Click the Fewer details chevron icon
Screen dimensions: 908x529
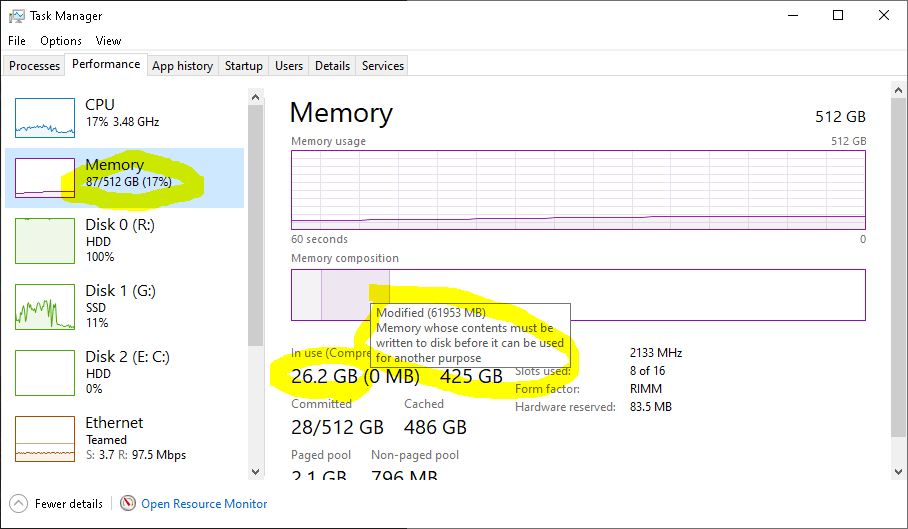[x=18, y=503]
